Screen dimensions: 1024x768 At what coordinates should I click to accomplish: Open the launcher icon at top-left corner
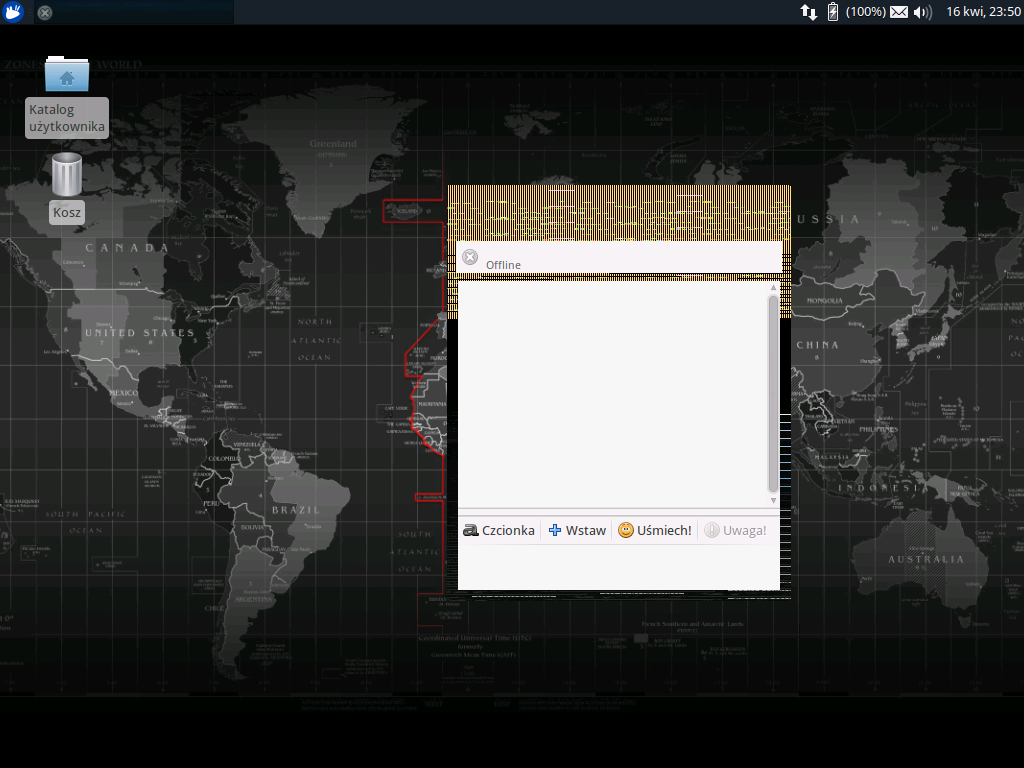(x=11, y=13)
